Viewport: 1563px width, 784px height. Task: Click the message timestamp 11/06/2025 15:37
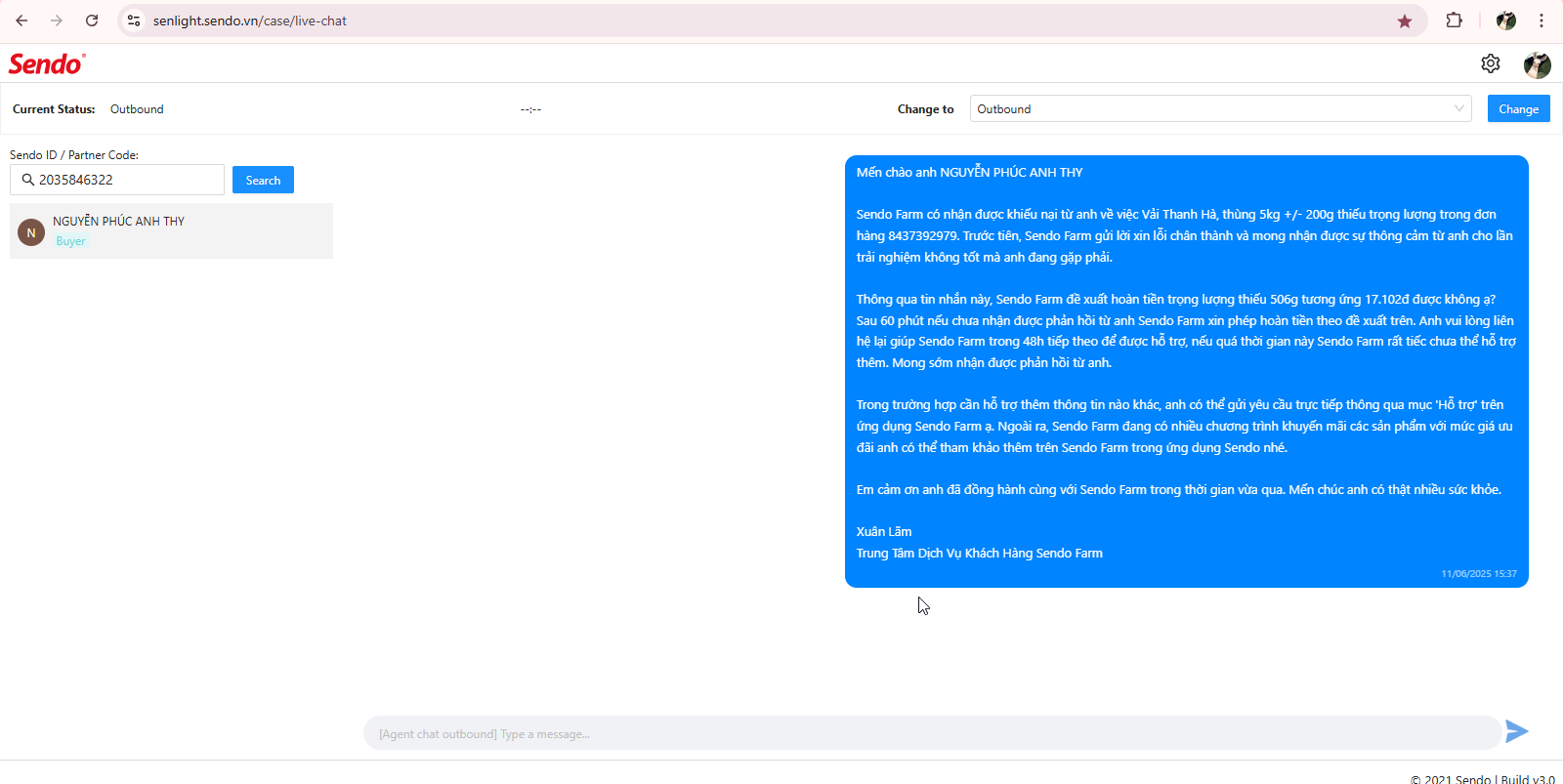[x=1479, y=574]
